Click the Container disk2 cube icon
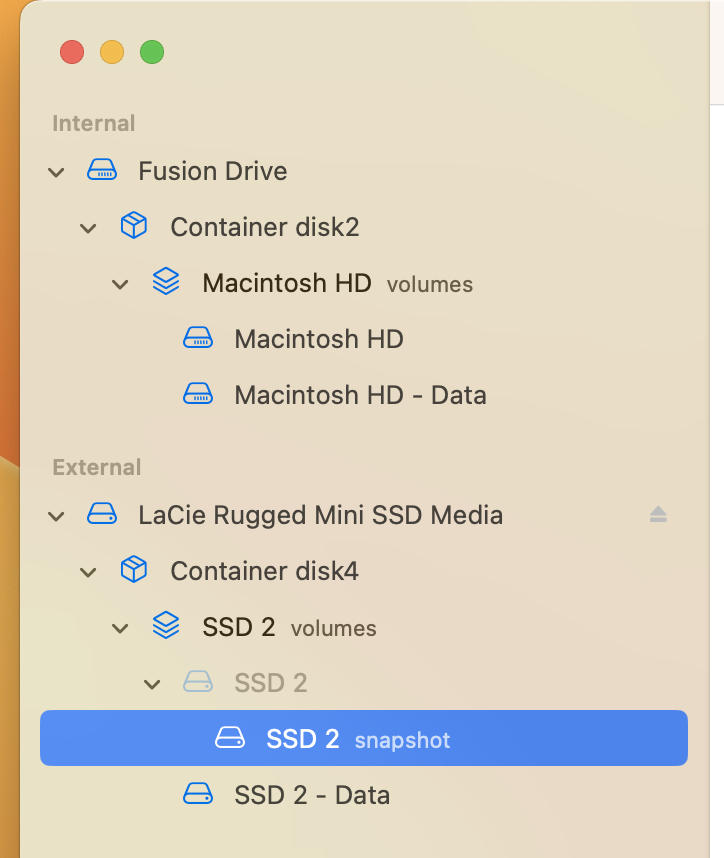724x858 pixels. pos(134,227)
